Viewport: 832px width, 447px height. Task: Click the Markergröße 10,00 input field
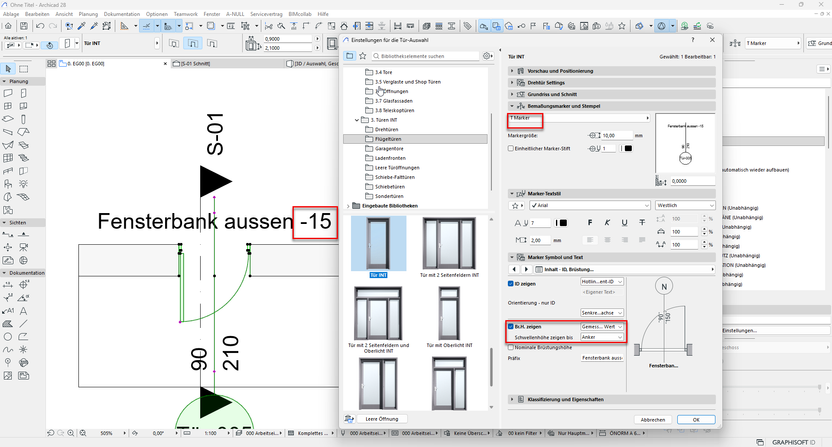pos(617,135)
